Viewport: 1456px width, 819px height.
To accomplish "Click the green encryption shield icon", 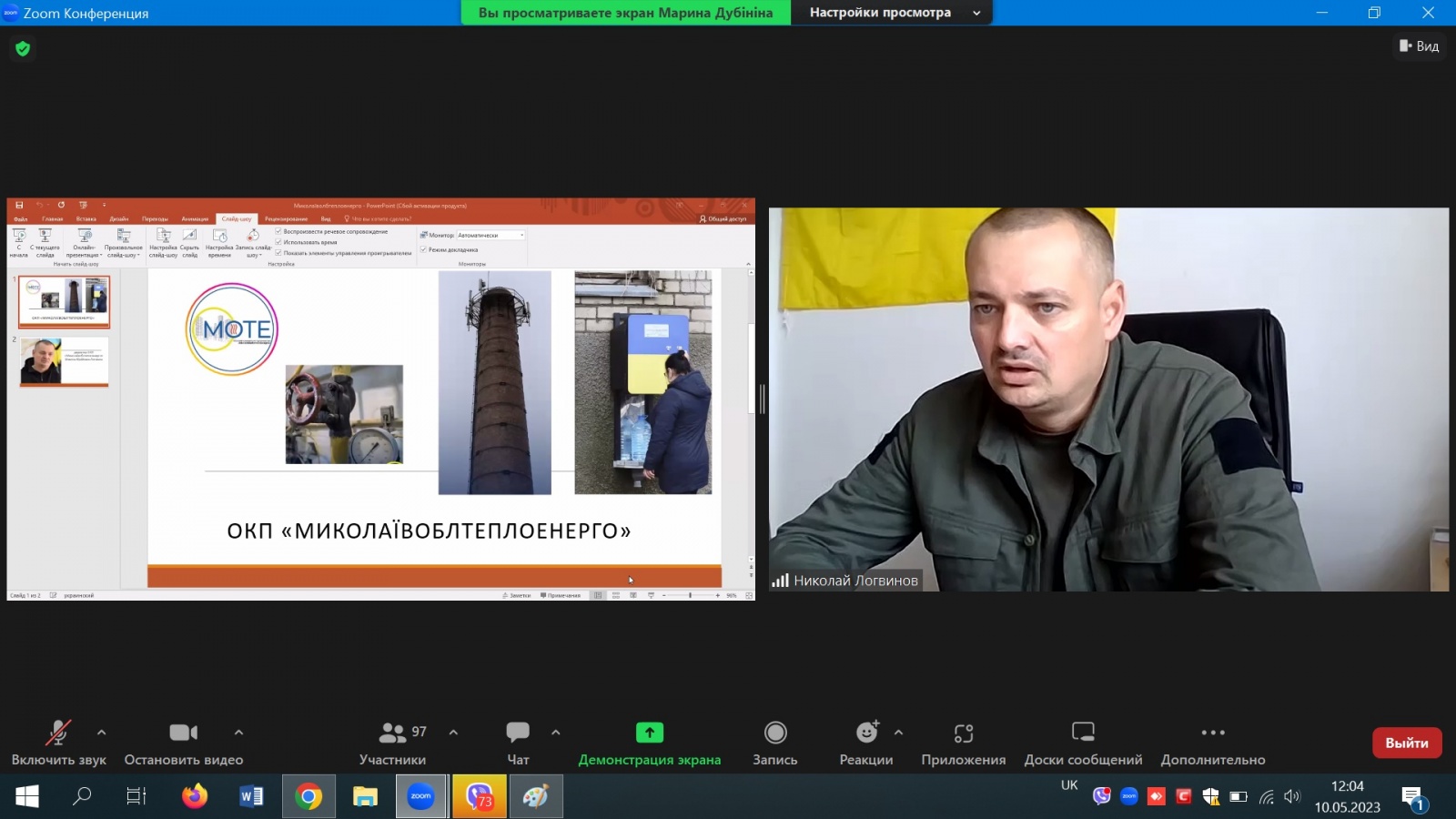I will 23,48.
